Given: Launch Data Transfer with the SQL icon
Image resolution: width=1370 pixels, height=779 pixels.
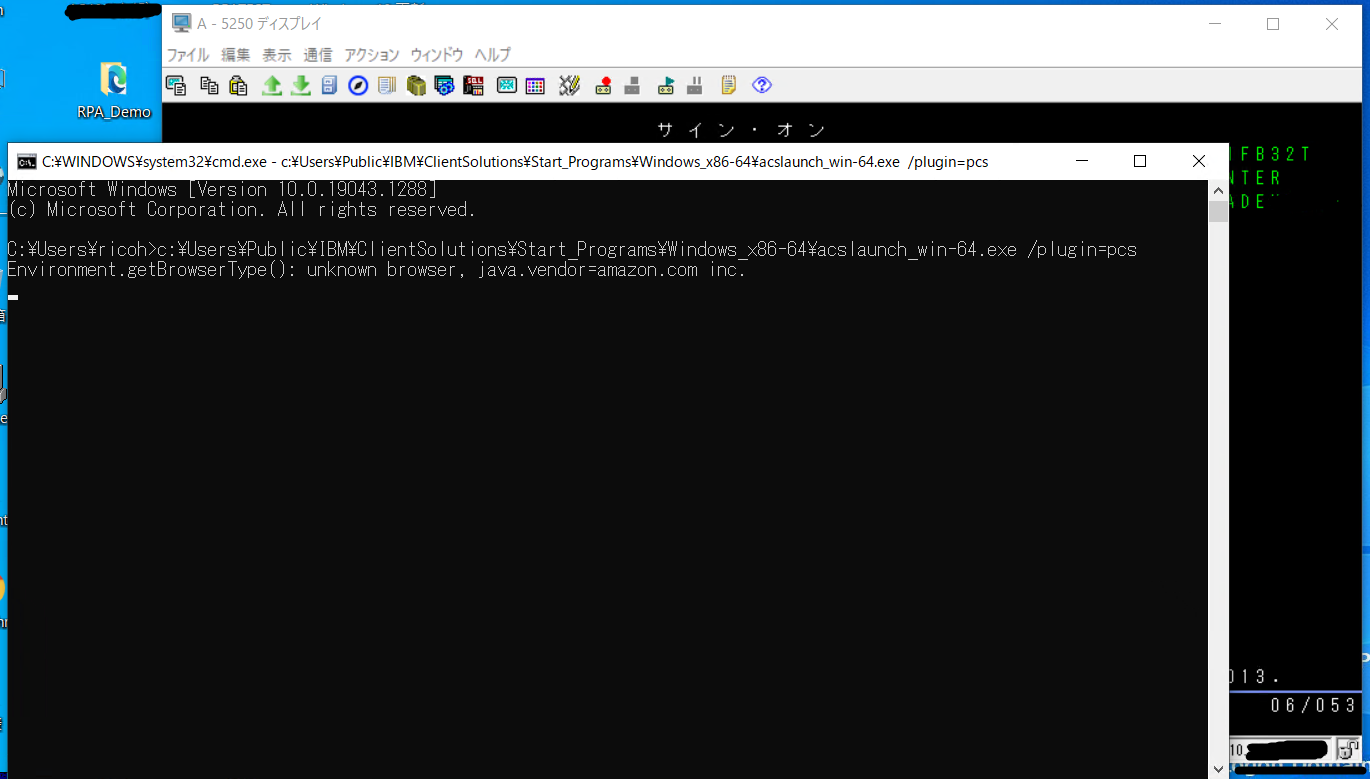Looking at the screenshot, I should click(473, 85).
